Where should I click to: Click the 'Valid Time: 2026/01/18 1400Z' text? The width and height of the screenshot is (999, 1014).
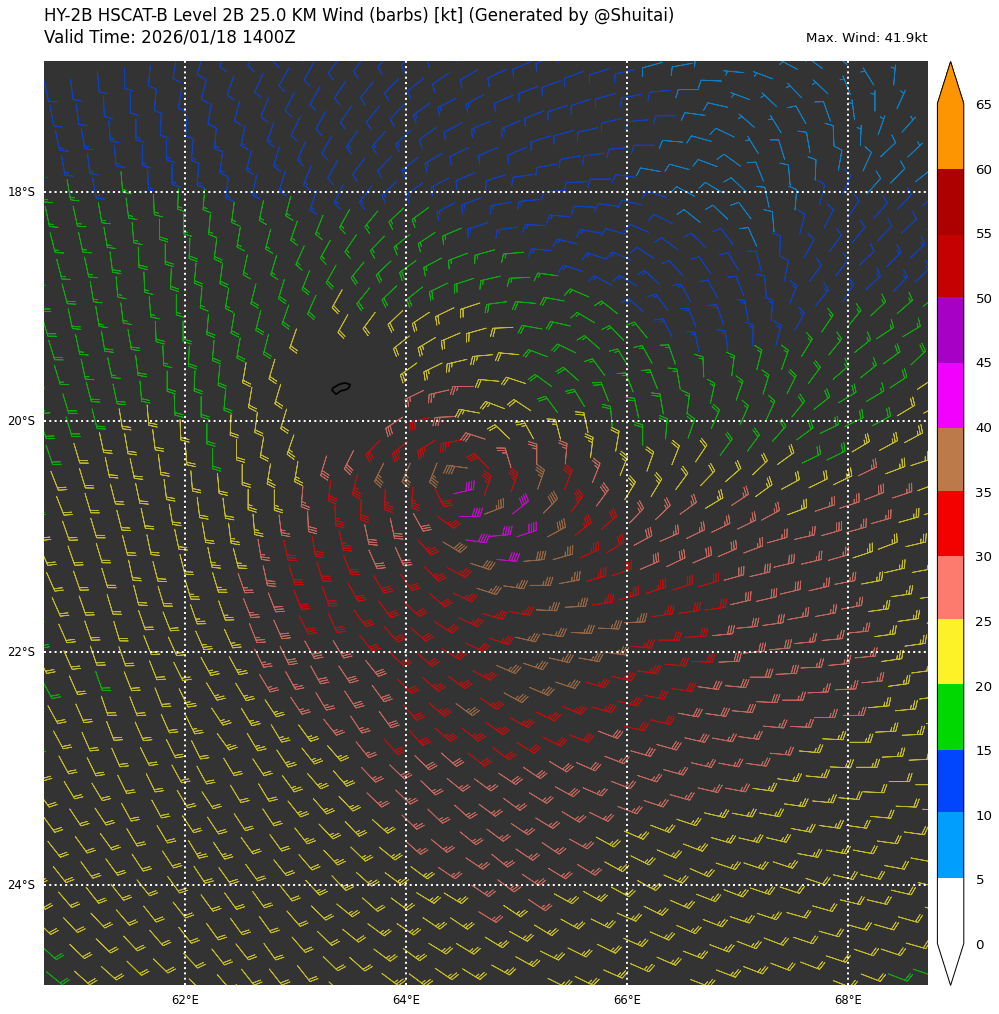tap(170, 38)
